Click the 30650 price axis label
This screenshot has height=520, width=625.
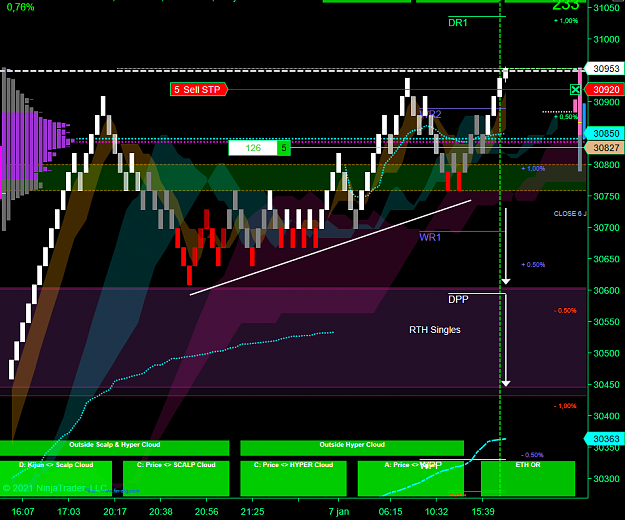pos(606,259)
